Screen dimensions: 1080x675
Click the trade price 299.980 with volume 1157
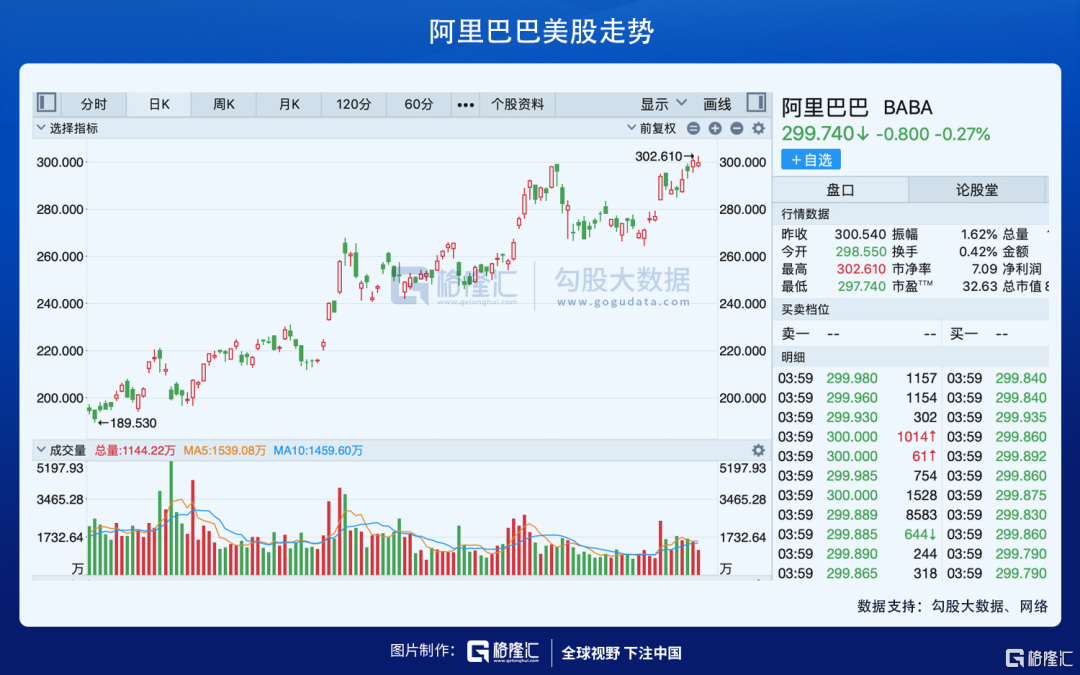click(x=852, y=378)
